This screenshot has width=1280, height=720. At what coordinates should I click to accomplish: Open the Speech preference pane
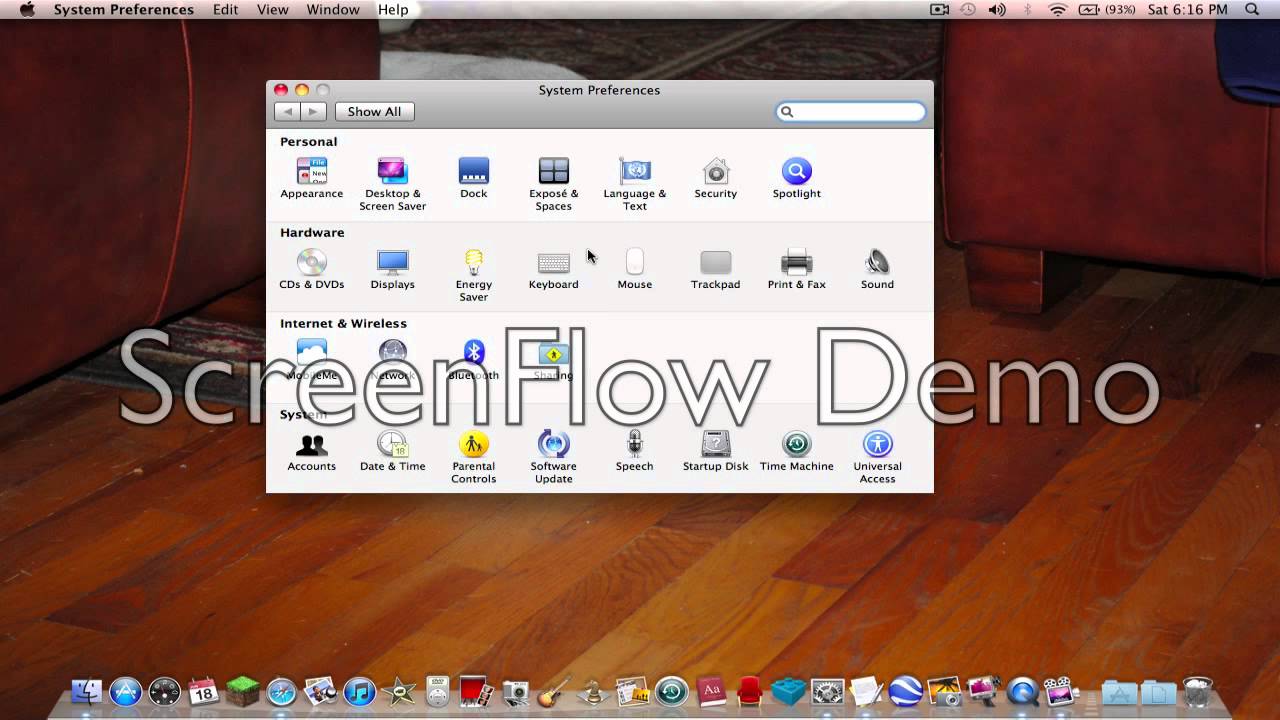coord(635,452)
